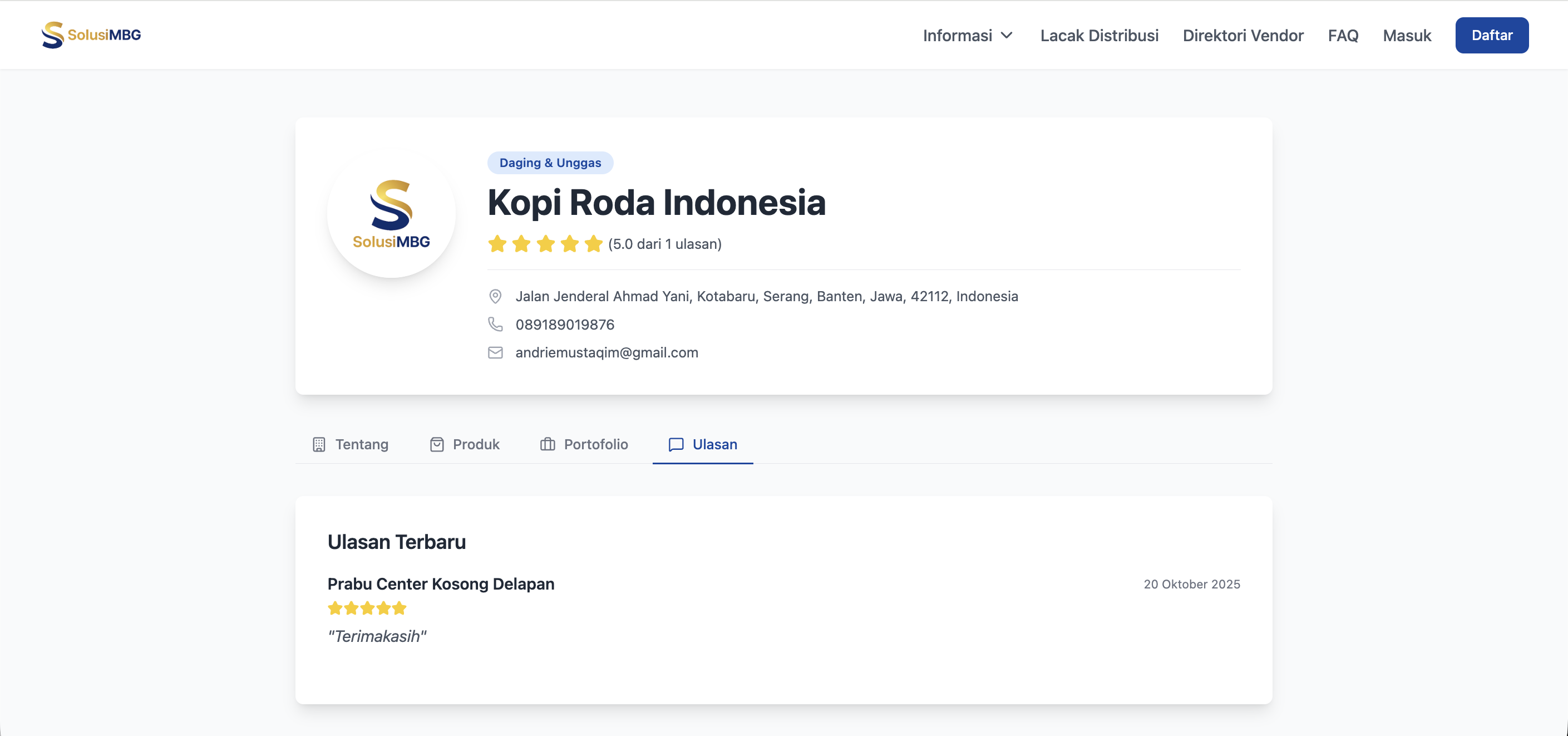Viewport: 1568px width, 736px height.
Task: Click the envelope icon beside the email
Action: click(495, 353)
